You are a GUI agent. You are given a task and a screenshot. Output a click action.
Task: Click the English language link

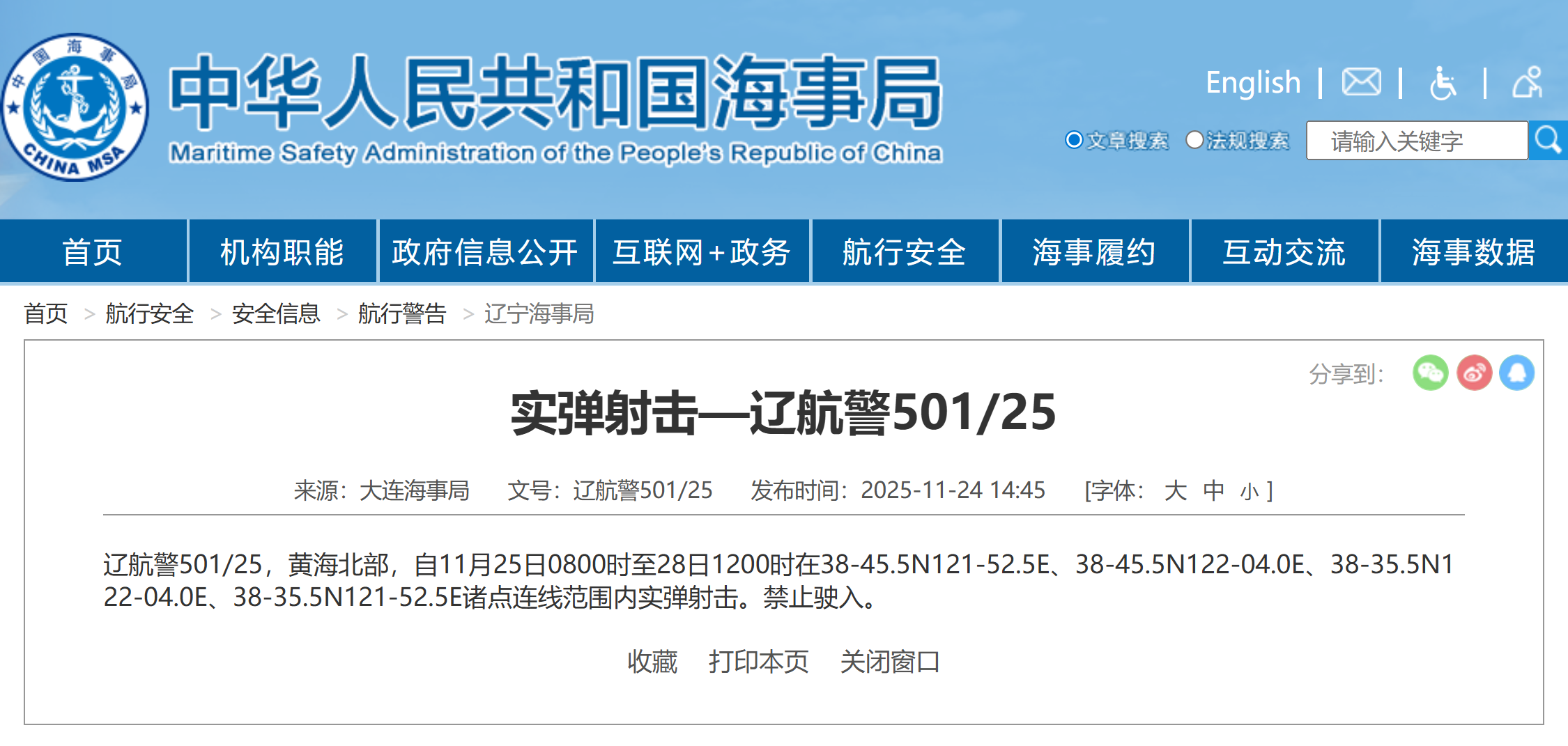tap(1253, 83)
